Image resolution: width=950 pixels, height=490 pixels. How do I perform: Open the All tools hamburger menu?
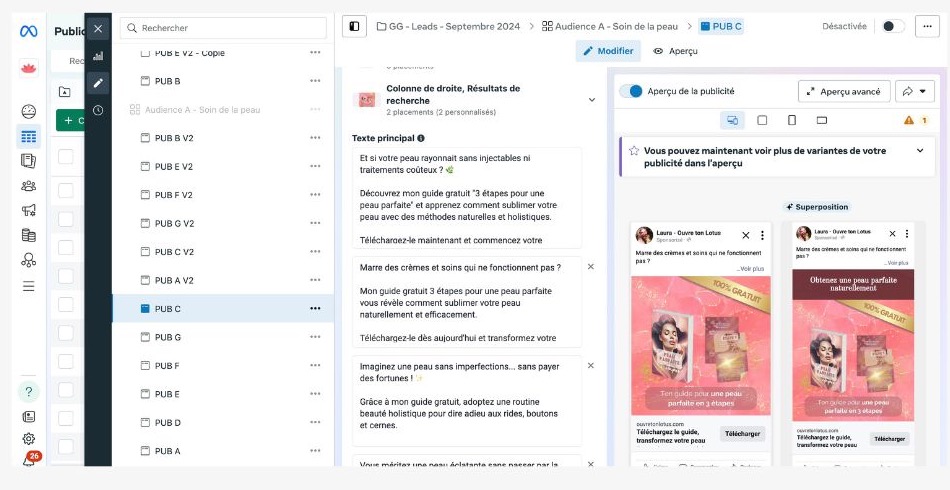coord(28,286)
